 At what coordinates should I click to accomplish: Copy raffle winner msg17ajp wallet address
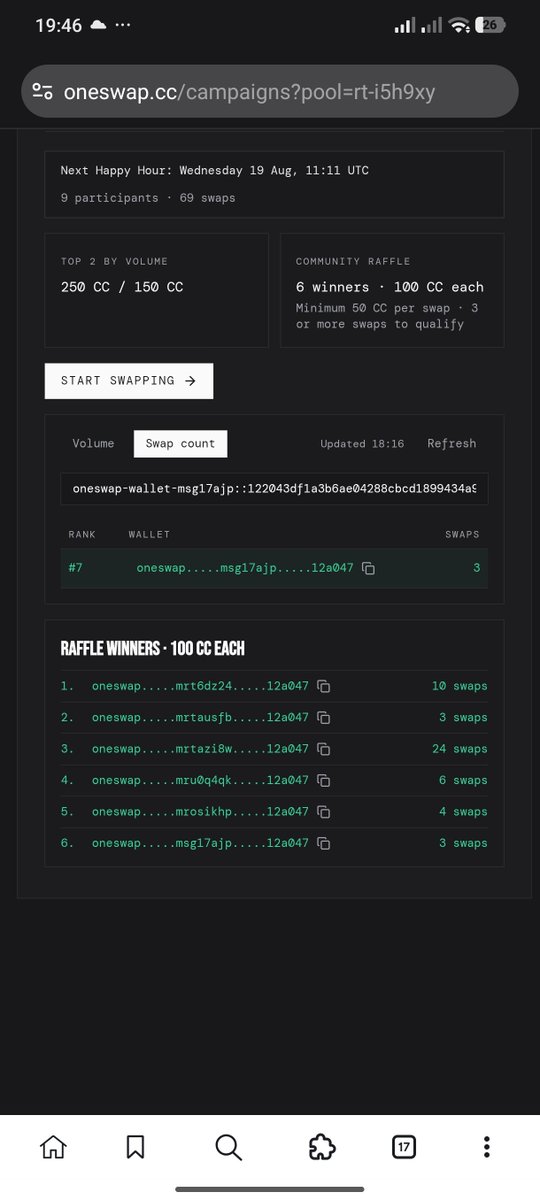click(x=323, y=844)
